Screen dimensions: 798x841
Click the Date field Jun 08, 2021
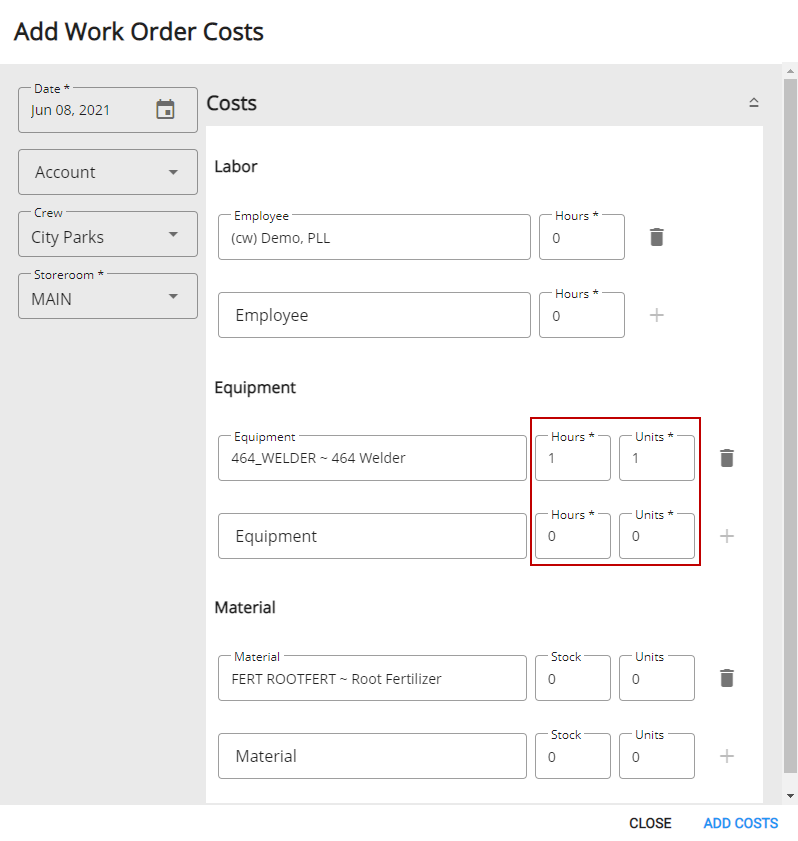pos(108,110)
